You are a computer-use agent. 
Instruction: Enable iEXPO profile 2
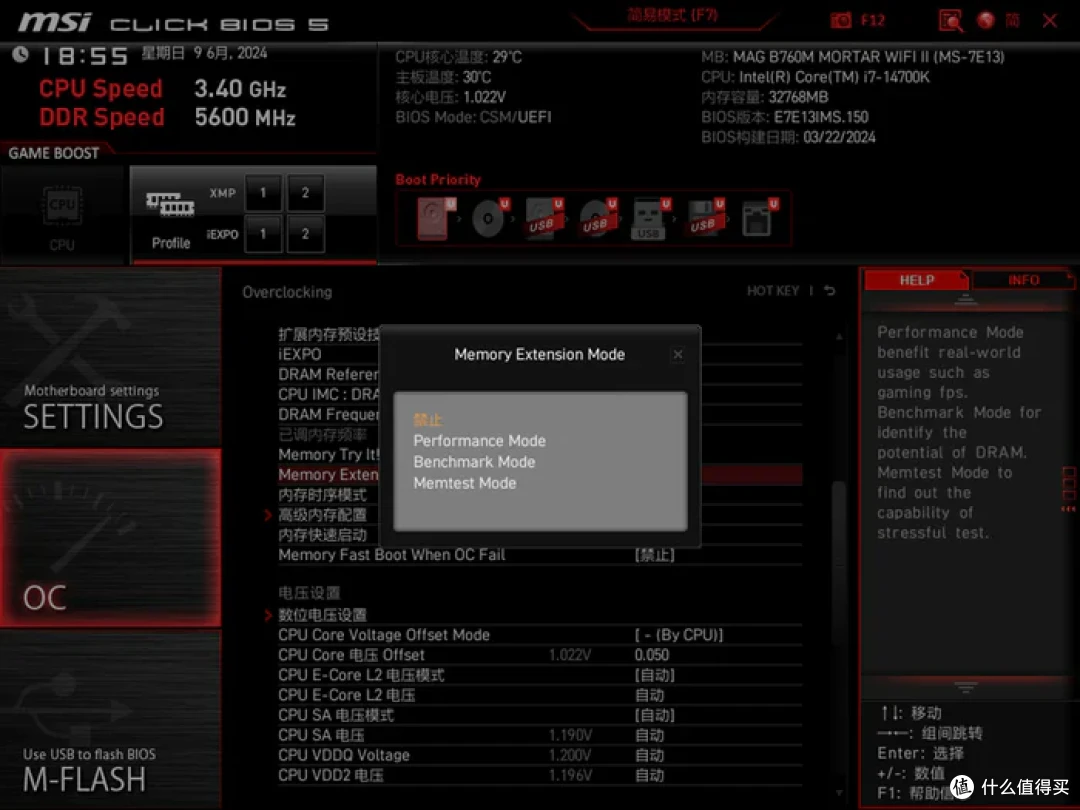click(x=305, y=234)
